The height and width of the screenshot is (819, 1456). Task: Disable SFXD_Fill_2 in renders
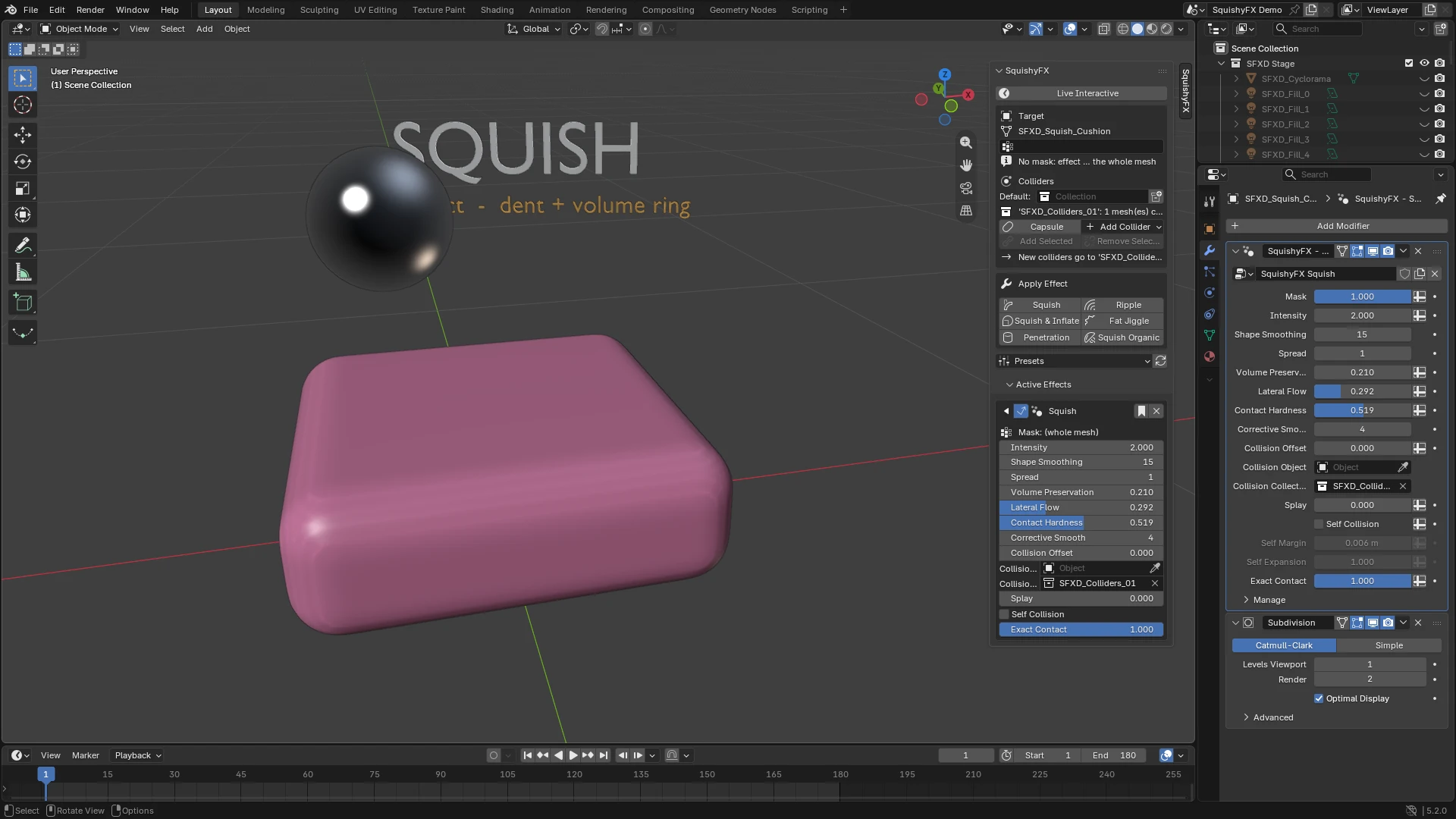point(1439,124)
